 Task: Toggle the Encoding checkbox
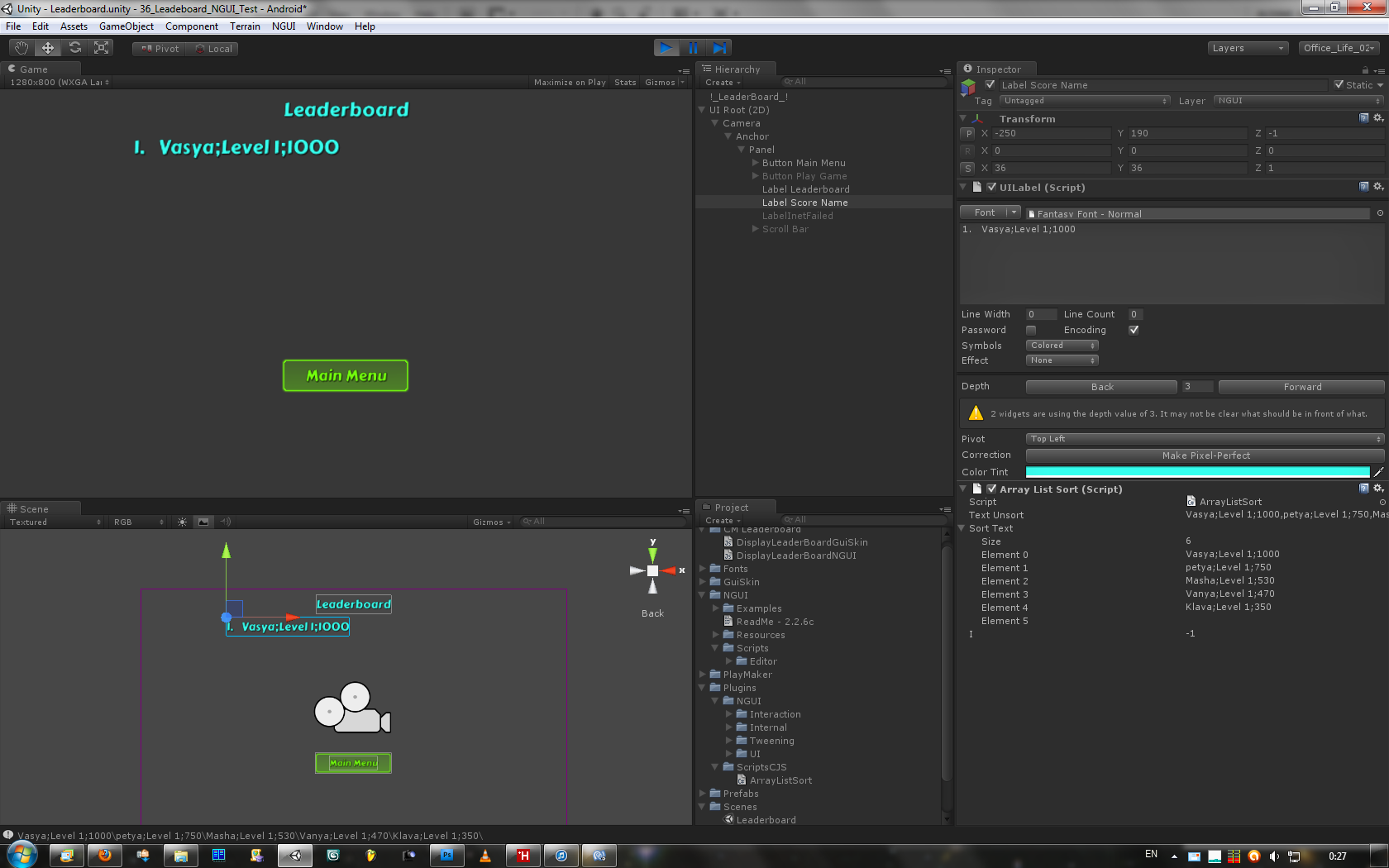pyautogui.click(x=1134, y=330)
